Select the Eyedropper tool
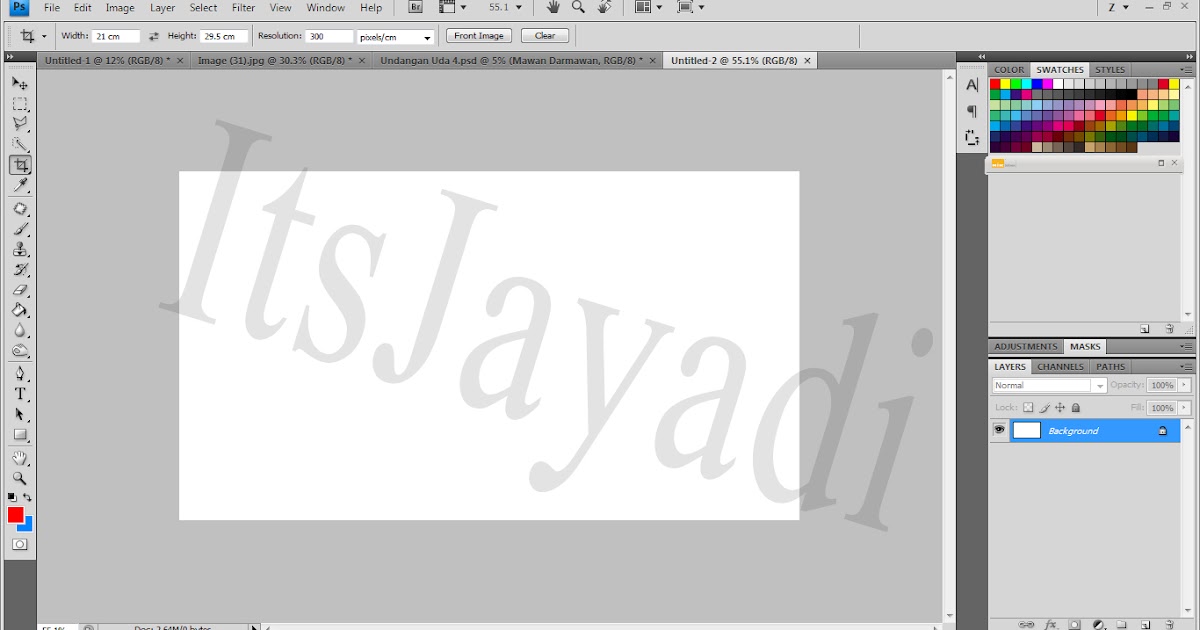Viewport: 1200px width, 630px height. click(20, 186)
